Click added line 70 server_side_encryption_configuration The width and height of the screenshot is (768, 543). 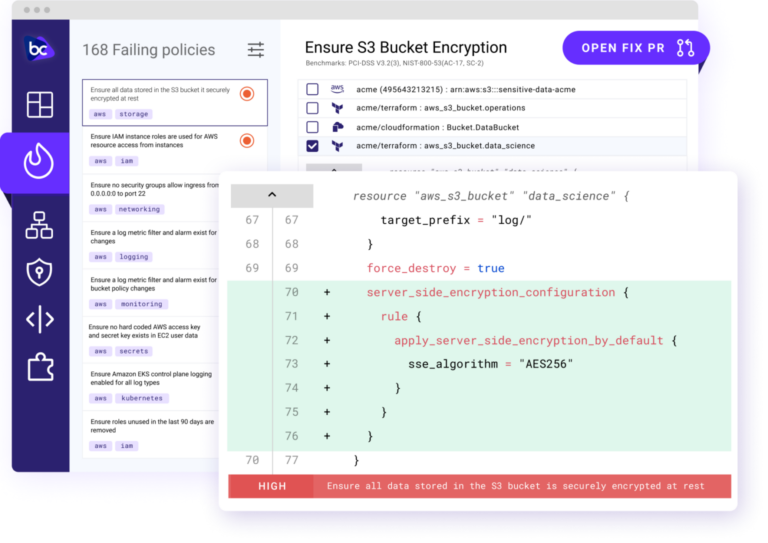[479, 292]
